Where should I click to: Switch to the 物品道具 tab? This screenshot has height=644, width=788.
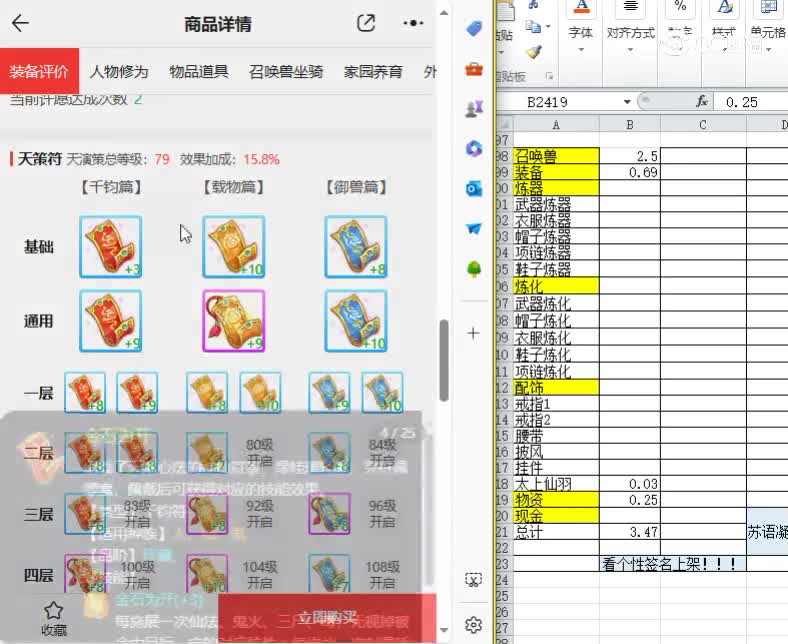[199, 71]
